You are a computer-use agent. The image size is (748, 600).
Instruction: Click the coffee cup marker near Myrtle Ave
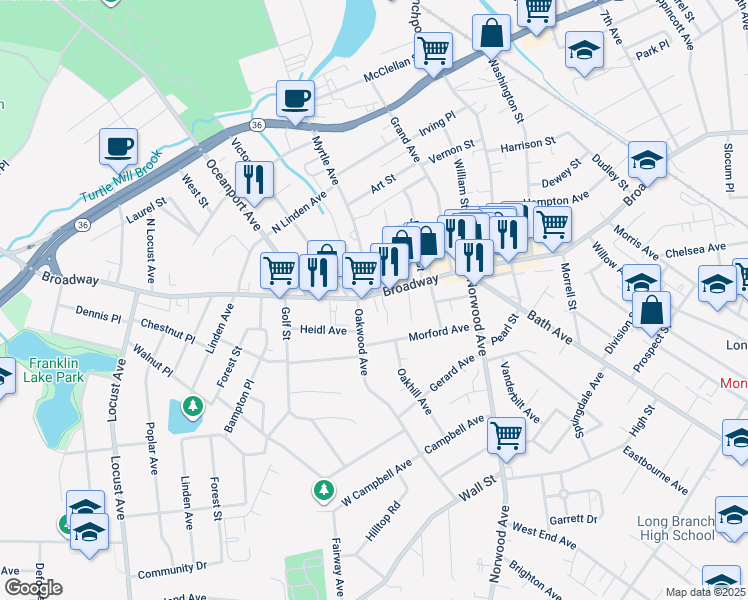tap(295, 102)
